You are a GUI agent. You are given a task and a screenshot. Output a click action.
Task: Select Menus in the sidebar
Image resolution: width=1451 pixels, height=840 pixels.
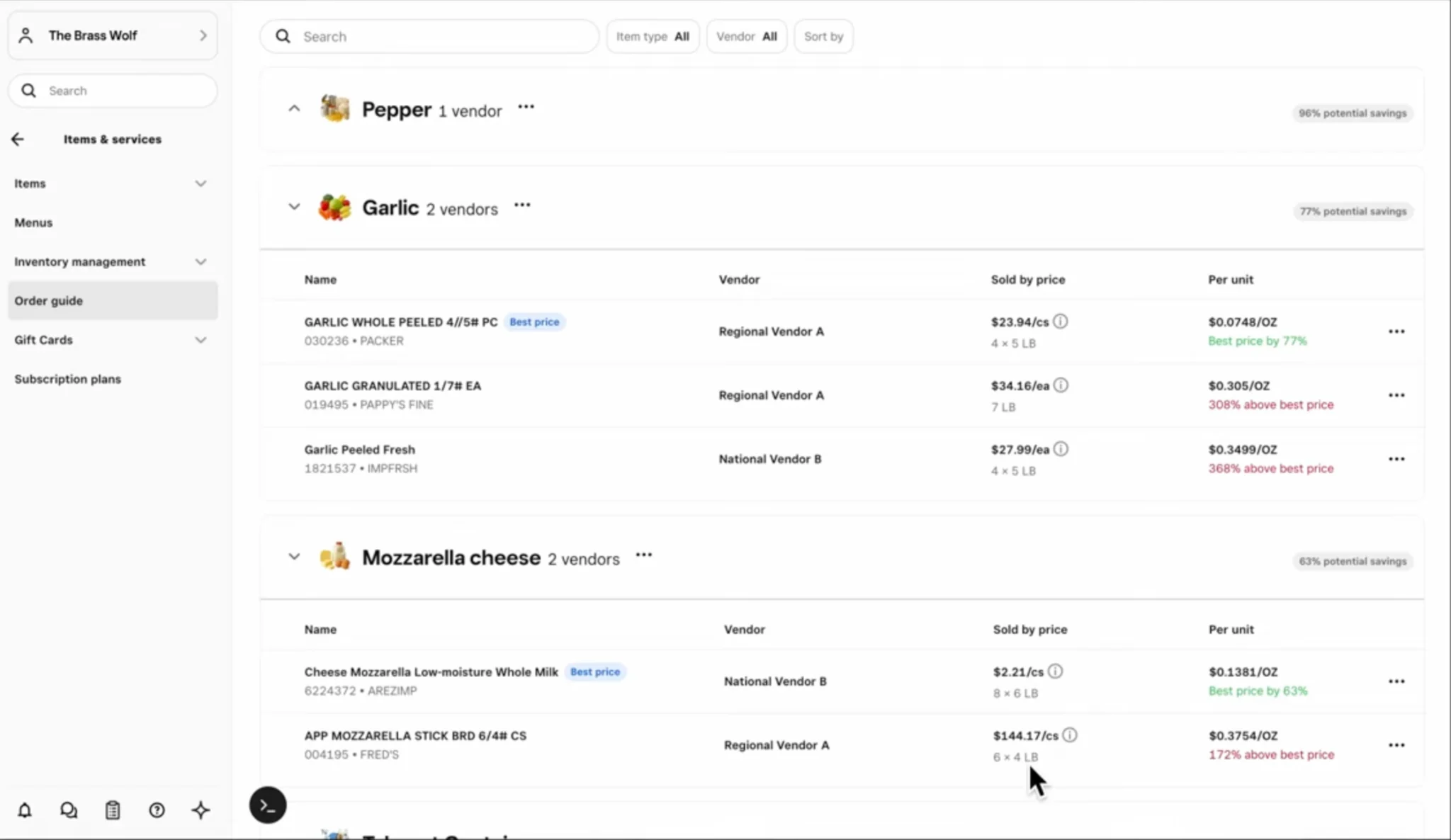[x=33, y=222]
